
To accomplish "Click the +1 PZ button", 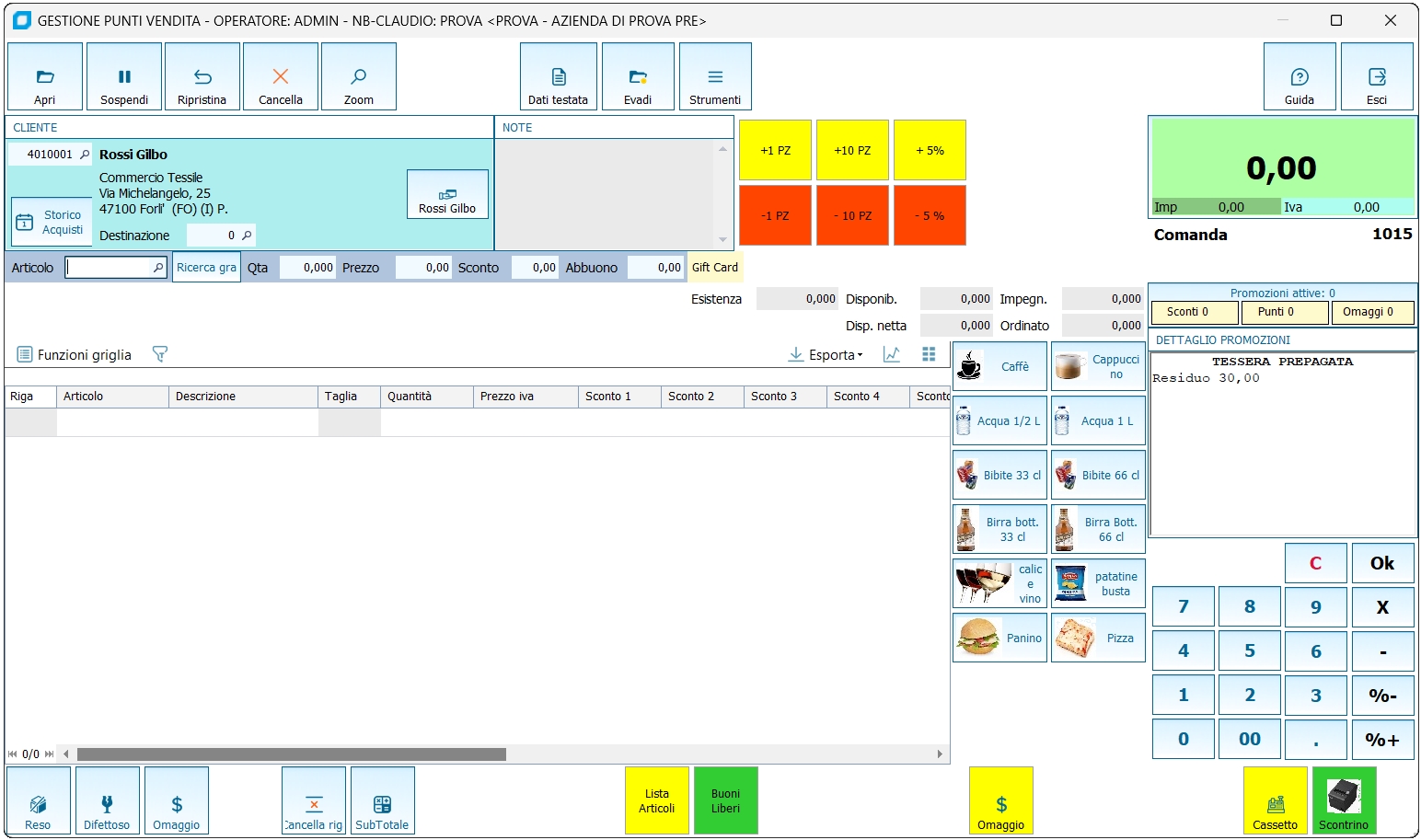I will pos(775,150).
